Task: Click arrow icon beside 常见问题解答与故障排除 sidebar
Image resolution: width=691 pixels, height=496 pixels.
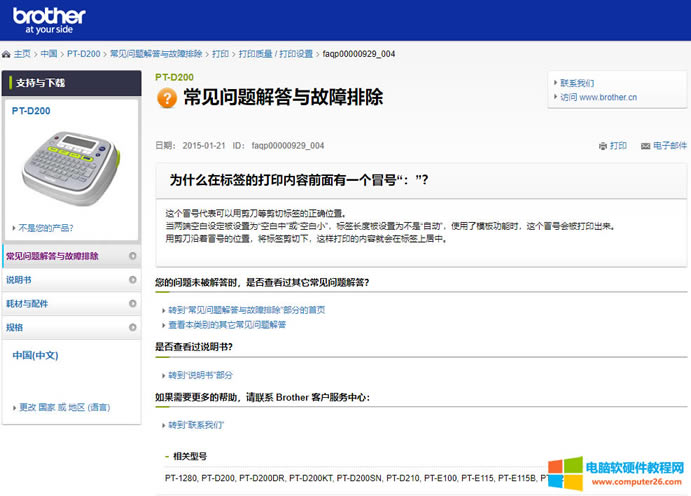Action: point(133,256)
